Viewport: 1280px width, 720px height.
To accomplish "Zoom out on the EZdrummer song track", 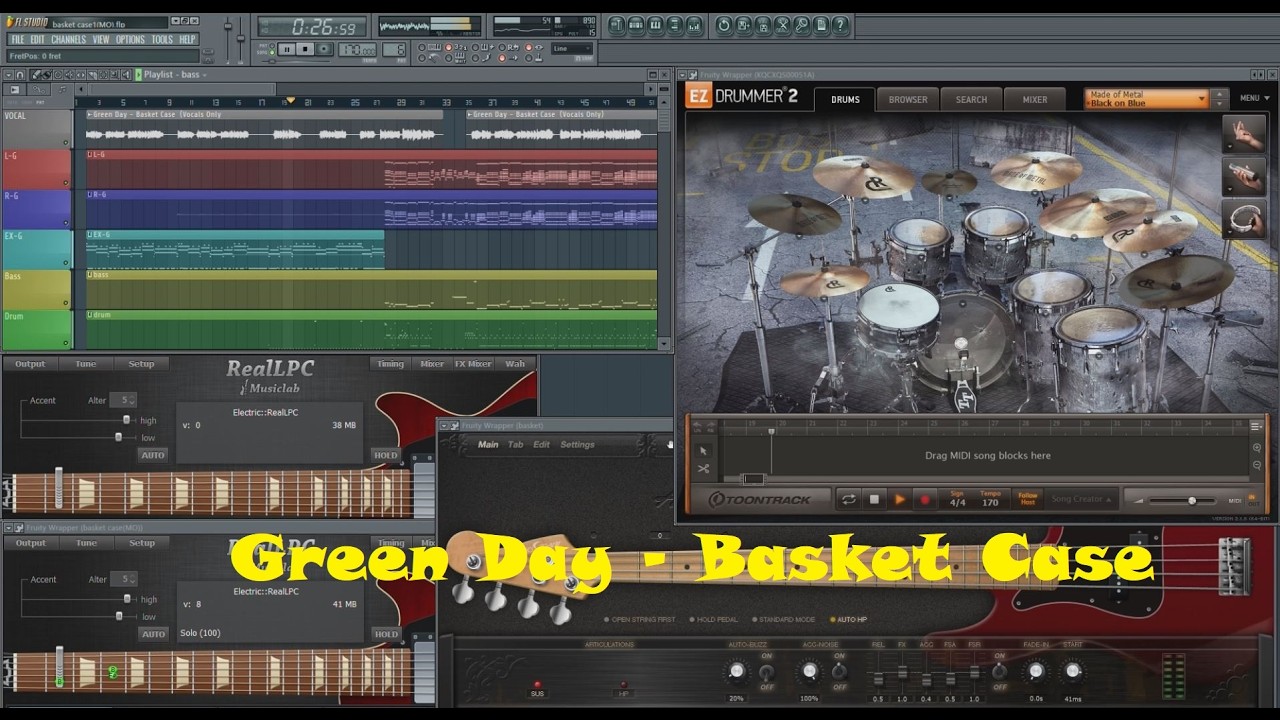I will point(1257,465).
